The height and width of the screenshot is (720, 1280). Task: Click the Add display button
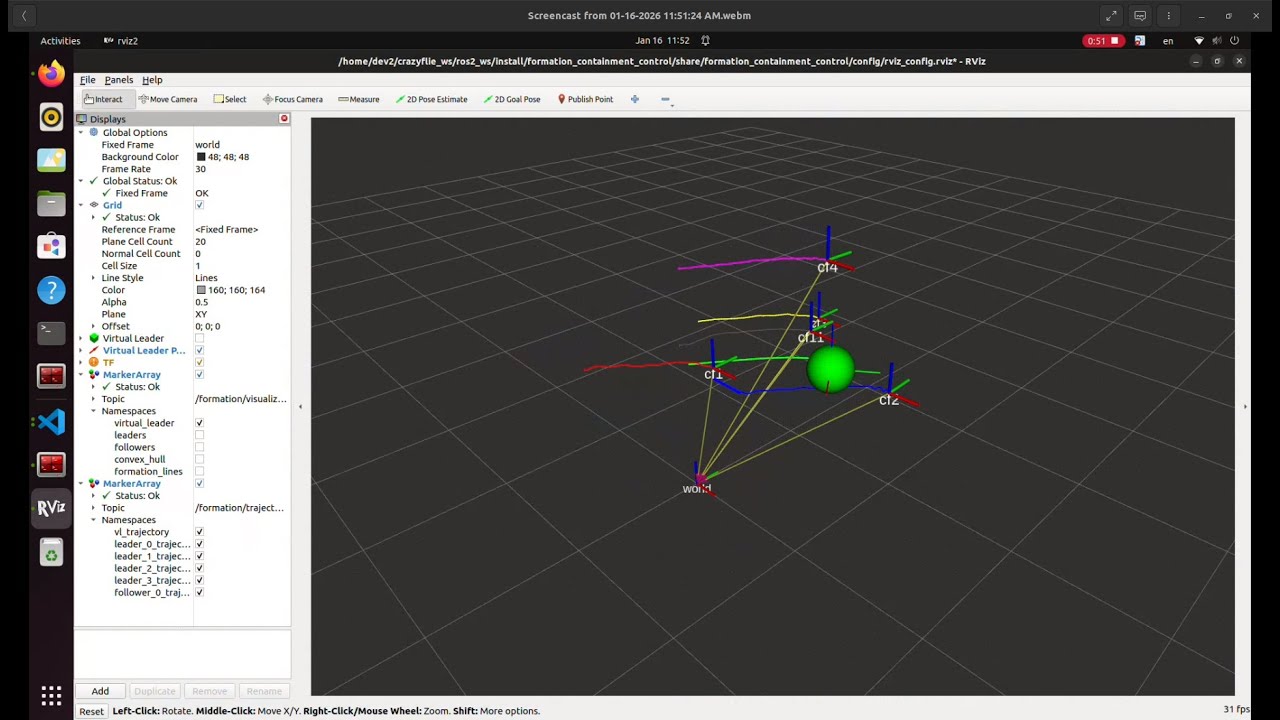[x=100, y=691]
